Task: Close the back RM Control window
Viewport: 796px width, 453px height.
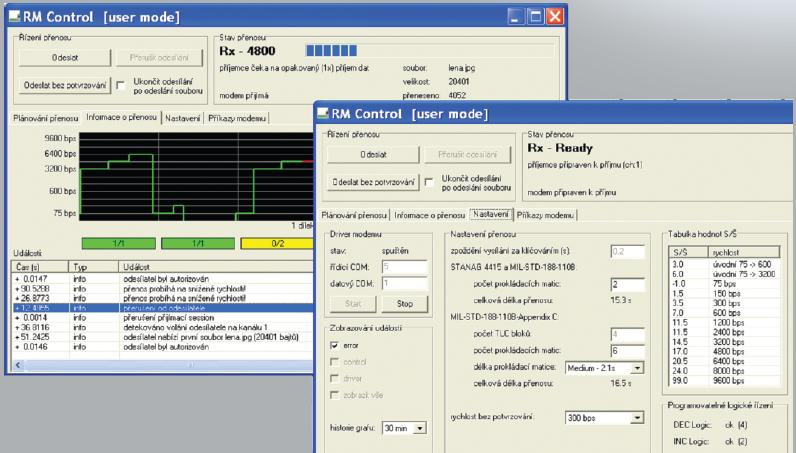Action: pyautogui.click(x=555, y=16)
